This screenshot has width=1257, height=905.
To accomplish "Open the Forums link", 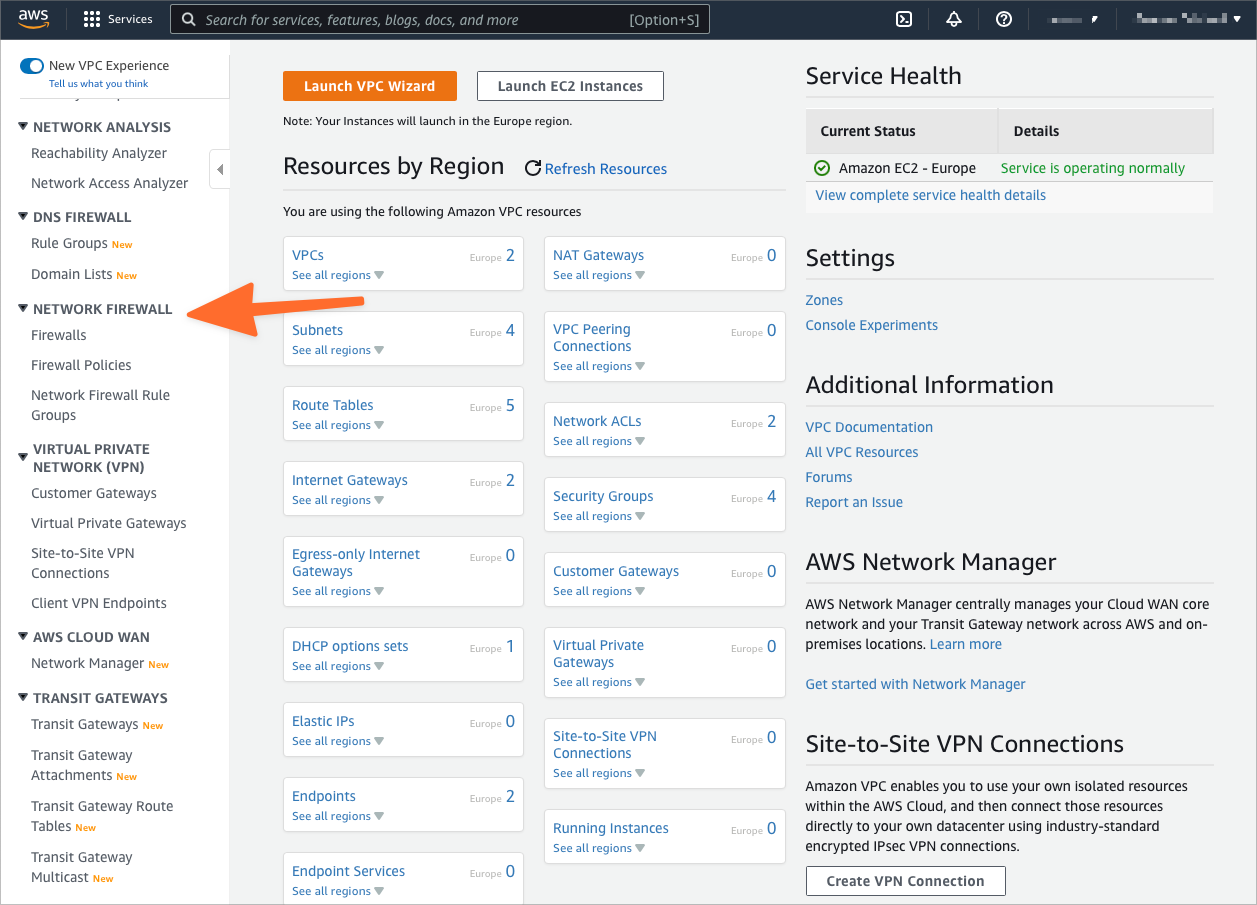I will 829,477.
